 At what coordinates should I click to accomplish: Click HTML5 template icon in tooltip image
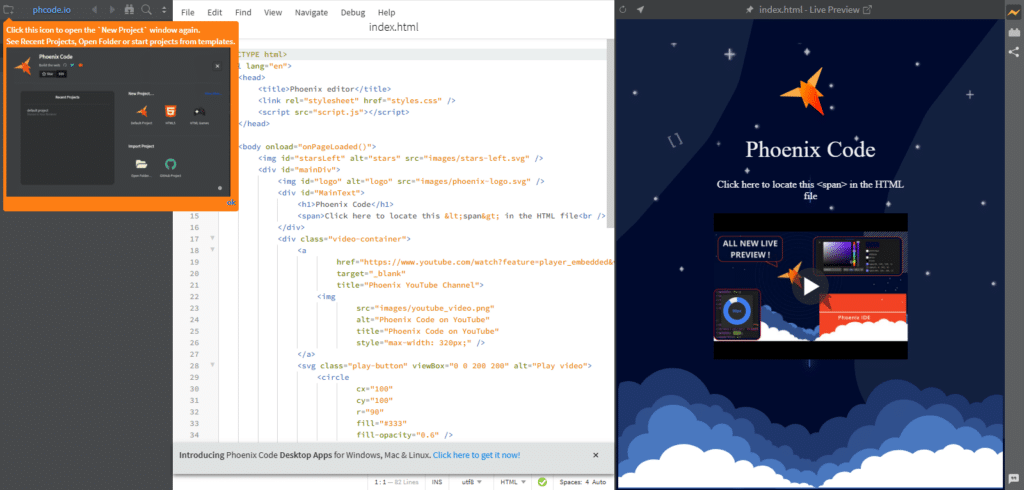170,113
